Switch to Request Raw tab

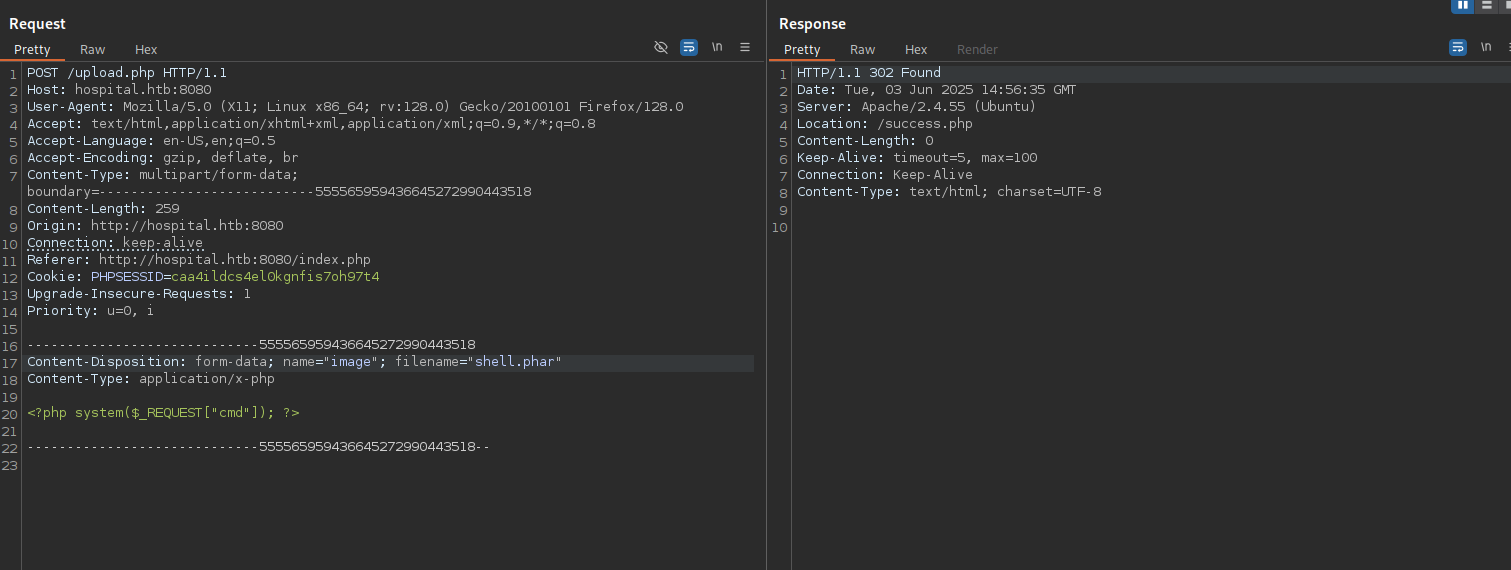pyautogui.click(x=93, y=49)
